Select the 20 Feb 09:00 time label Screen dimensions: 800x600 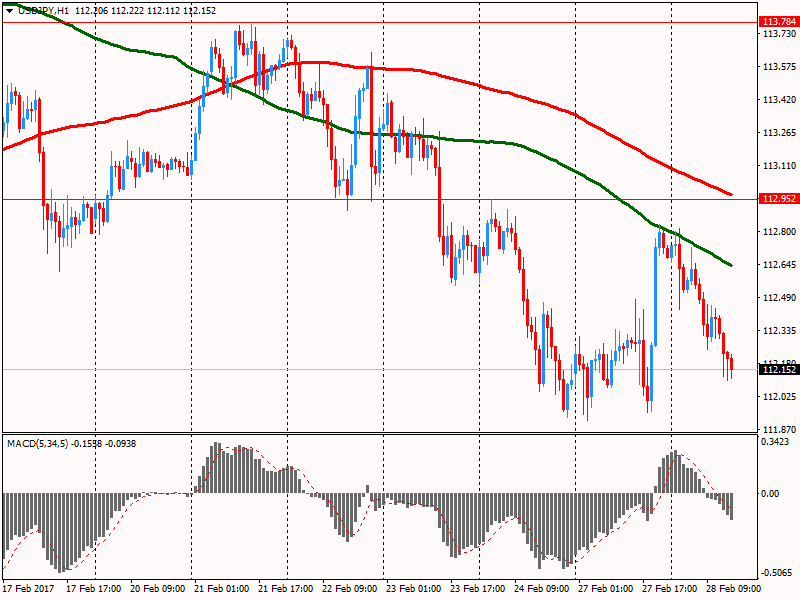(x=158, y=588)
